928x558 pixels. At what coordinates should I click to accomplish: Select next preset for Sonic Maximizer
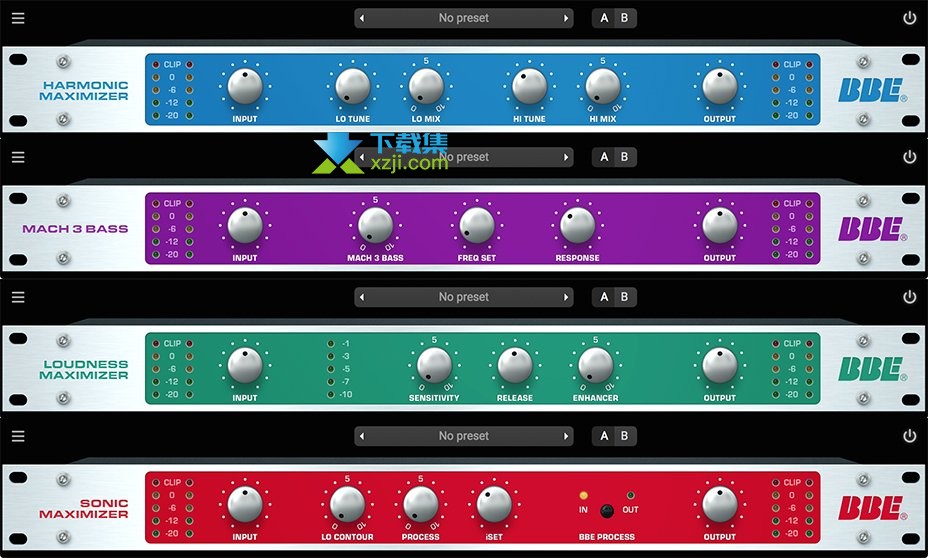[x=566, y=437]
